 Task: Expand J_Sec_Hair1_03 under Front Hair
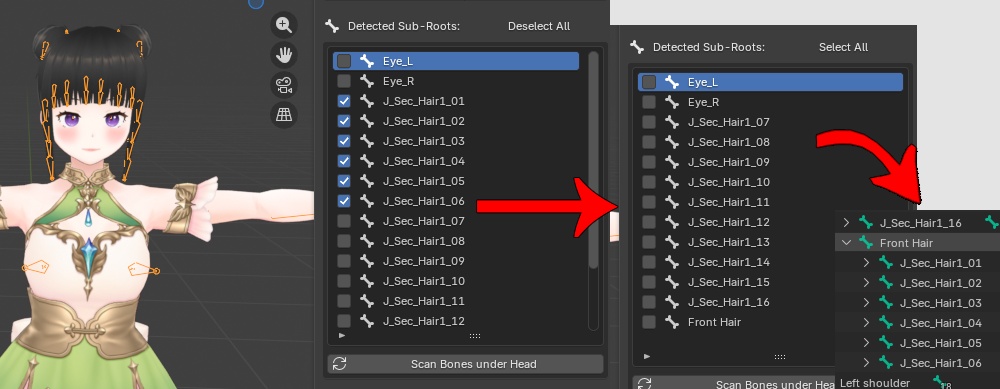click(866, 303)
